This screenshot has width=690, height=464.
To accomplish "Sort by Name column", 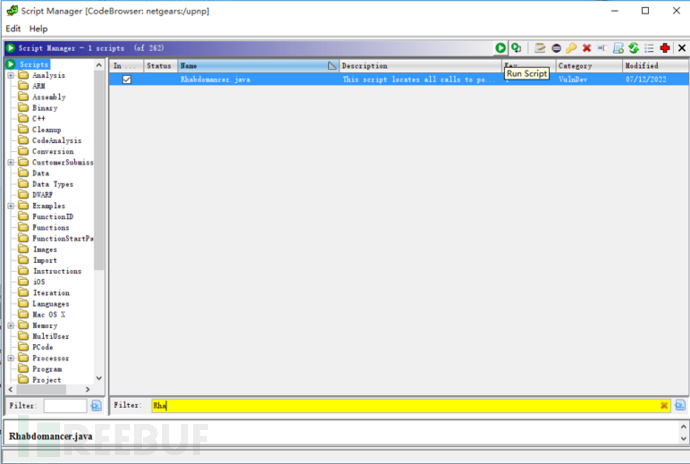I will [x=258, y=66].
